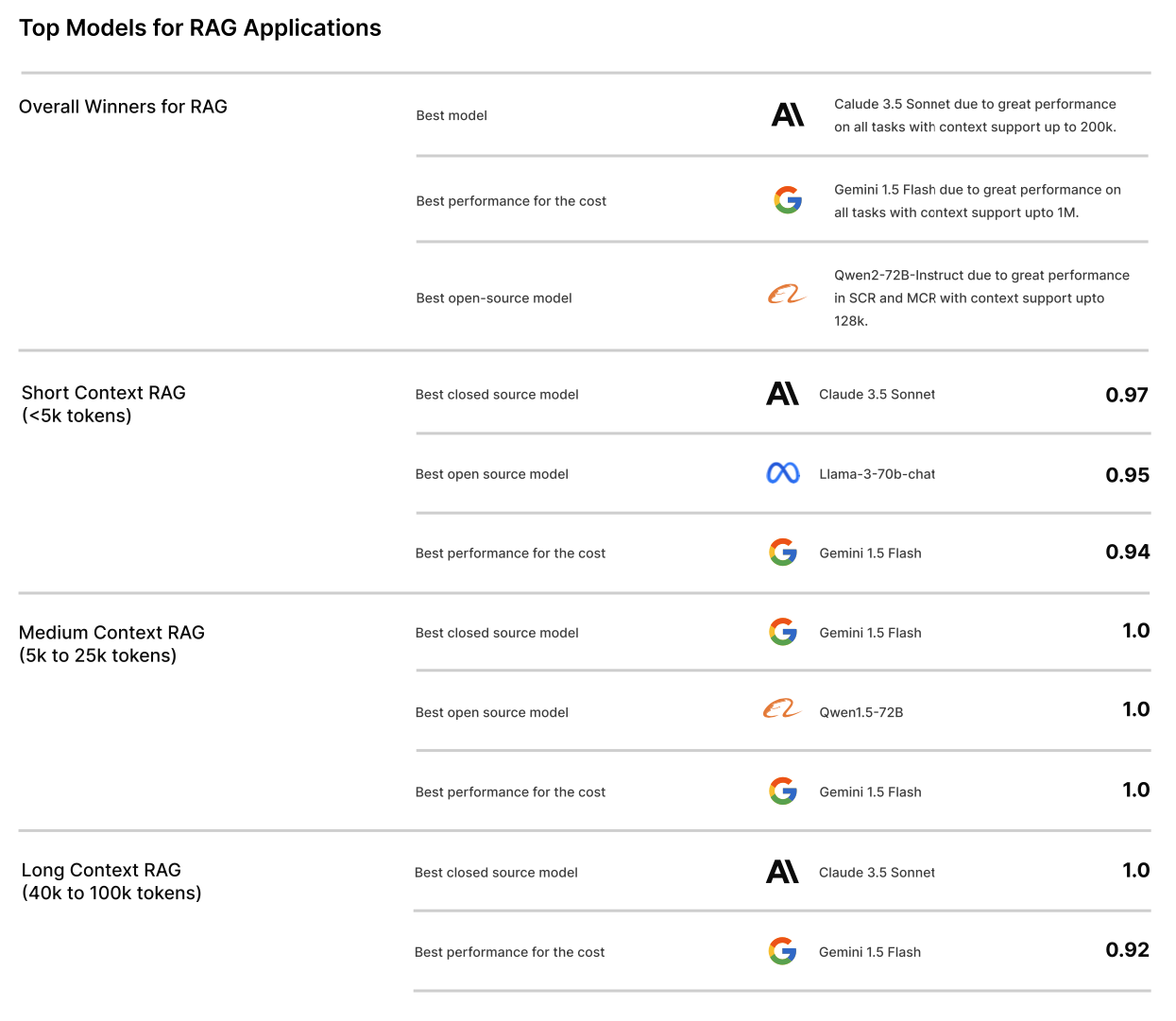Click the Google logo in Medium Context cost row
Image resolution: width=1176 pixels, height=1021 pixels.
[783, 791]
